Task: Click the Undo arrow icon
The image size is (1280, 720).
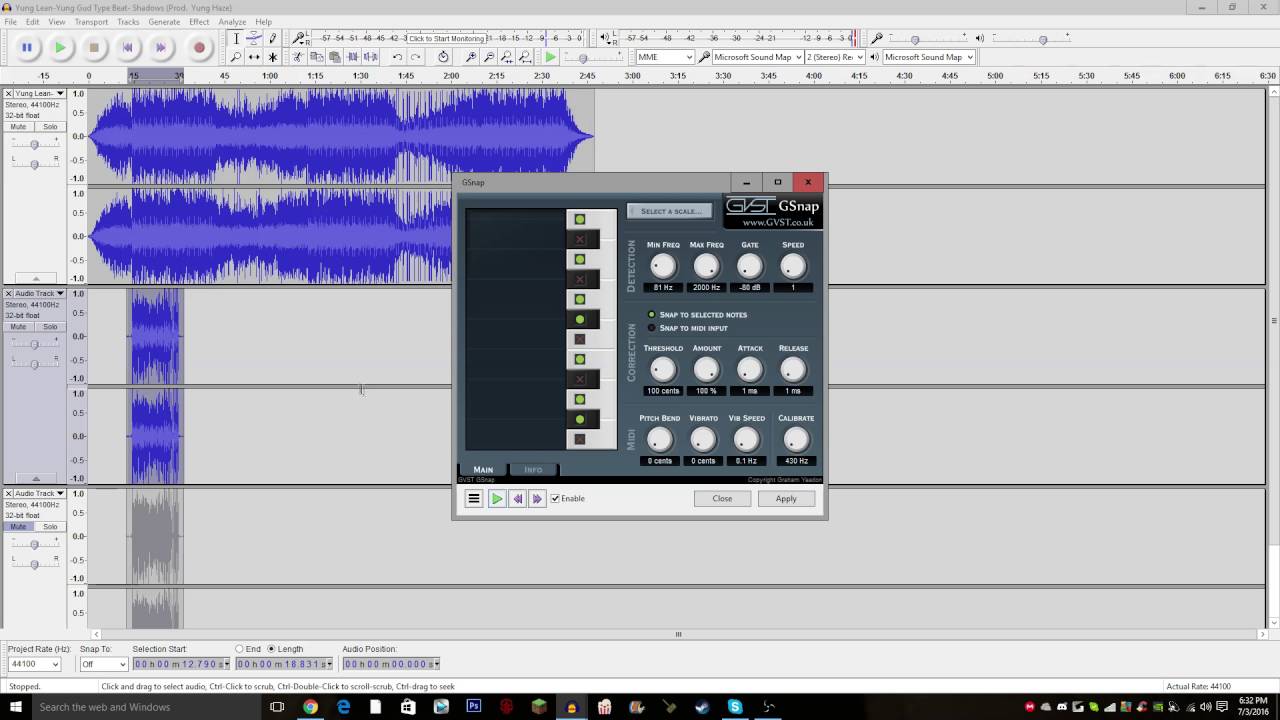Action: (397, 57)
